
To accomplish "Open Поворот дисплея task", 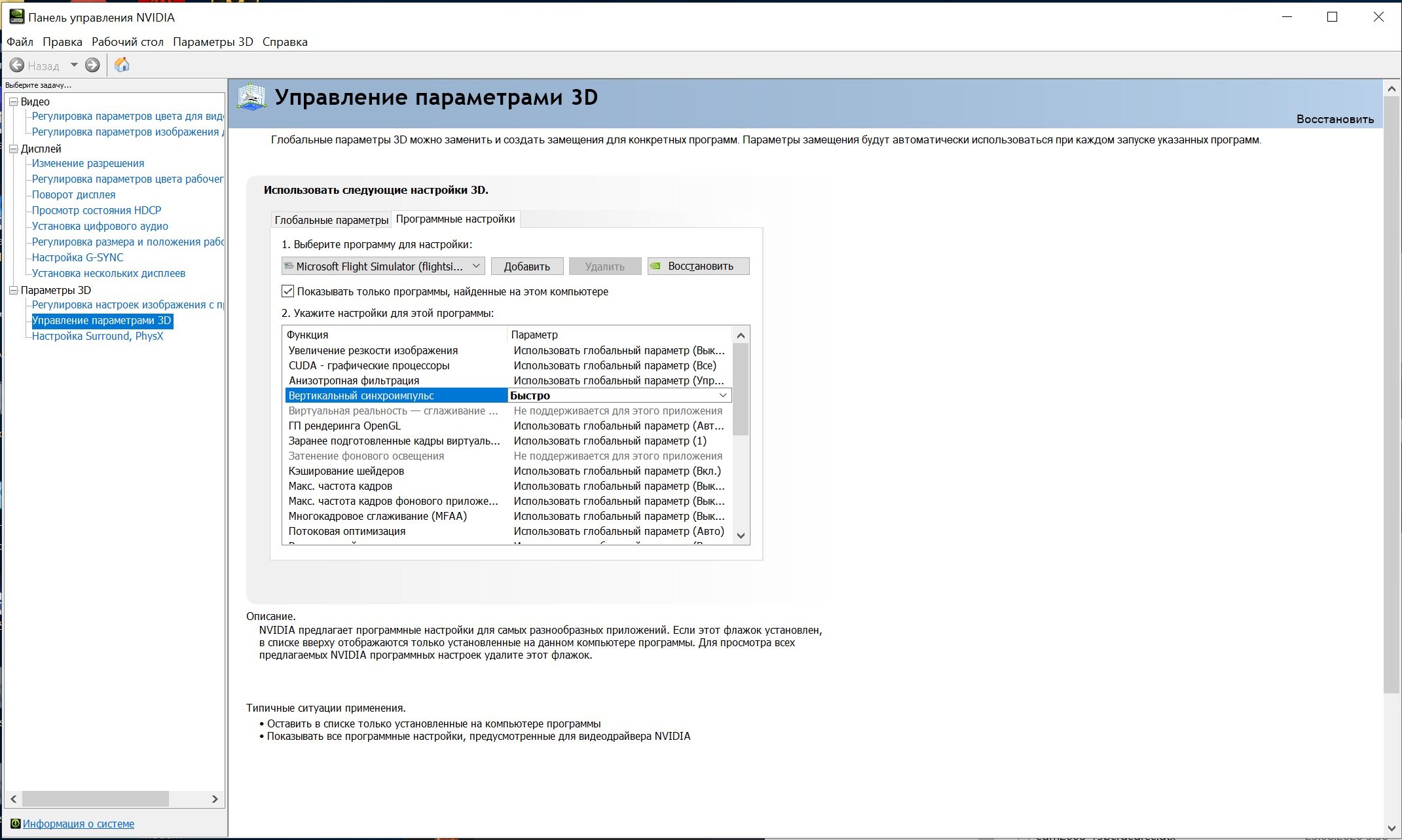I will tap(73, 194).
